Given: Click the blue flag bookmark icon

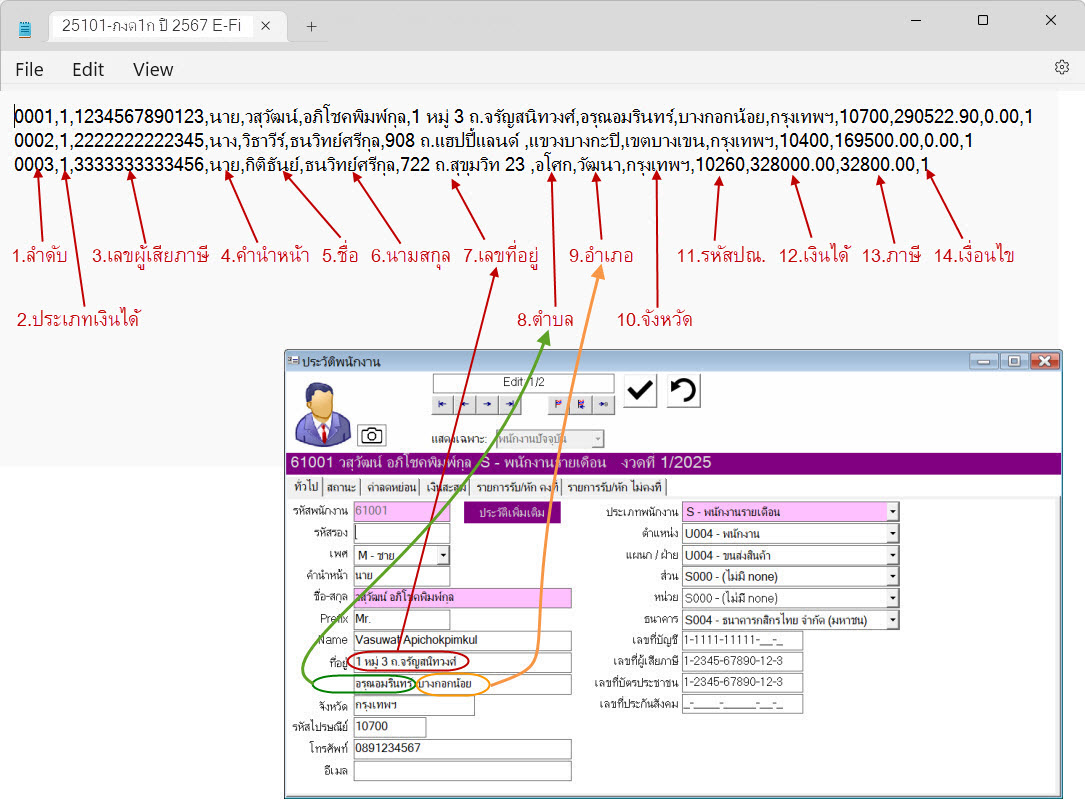Looking at the screenshot, I should tap(581, 405).
